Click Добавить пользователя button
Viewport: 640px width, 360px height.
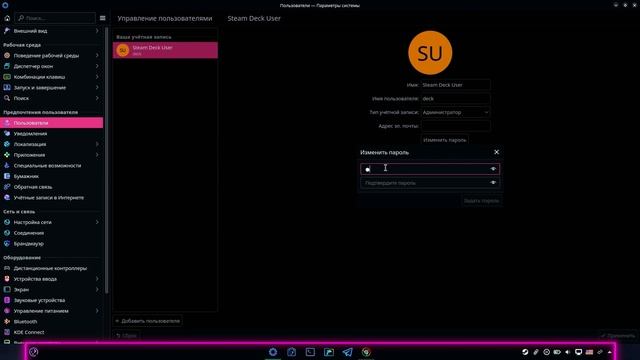pos(147,321)
